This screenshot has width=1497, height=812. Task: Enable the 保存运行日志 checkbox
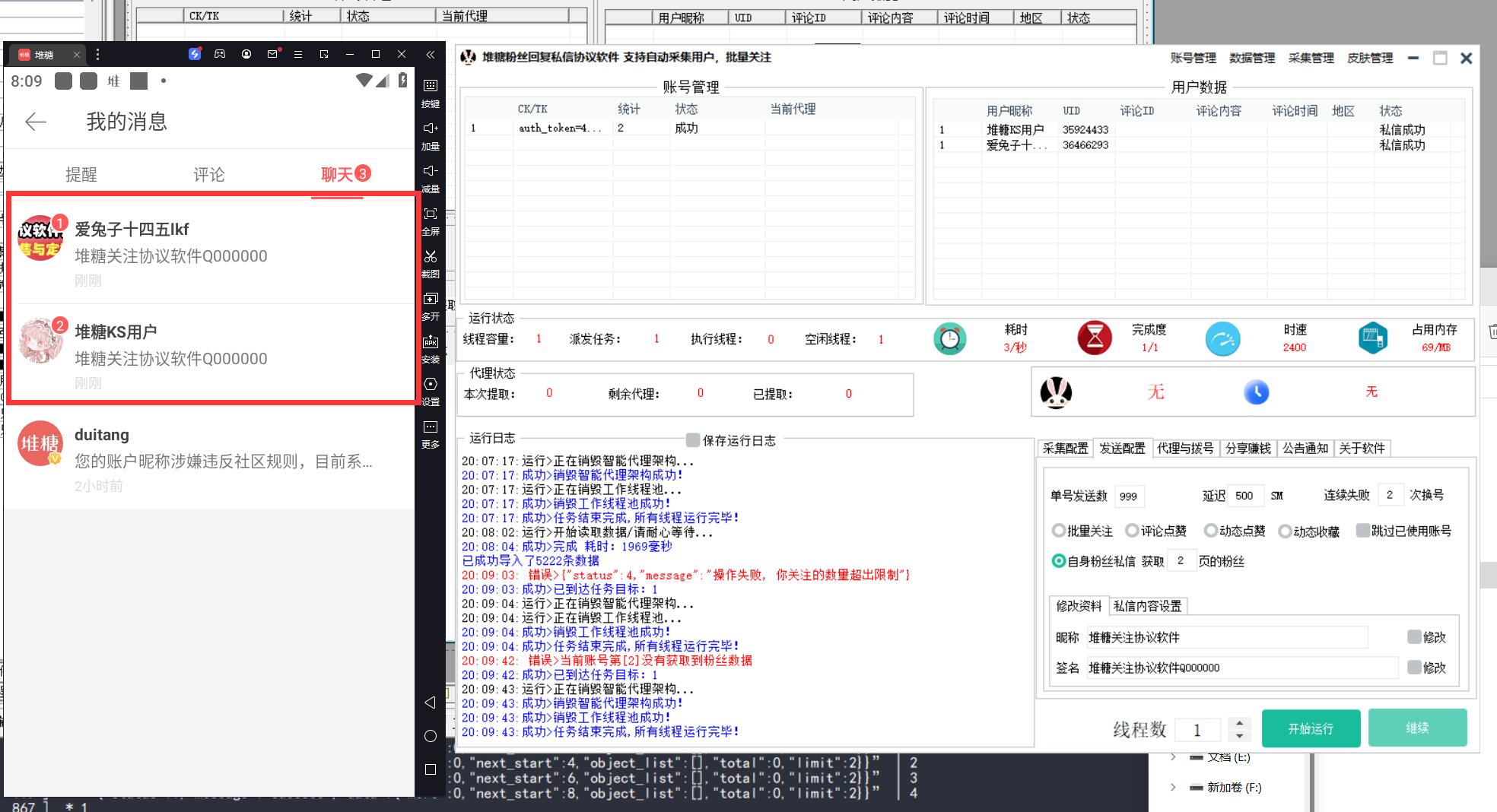pyautogui.click(x=692, y=440)
